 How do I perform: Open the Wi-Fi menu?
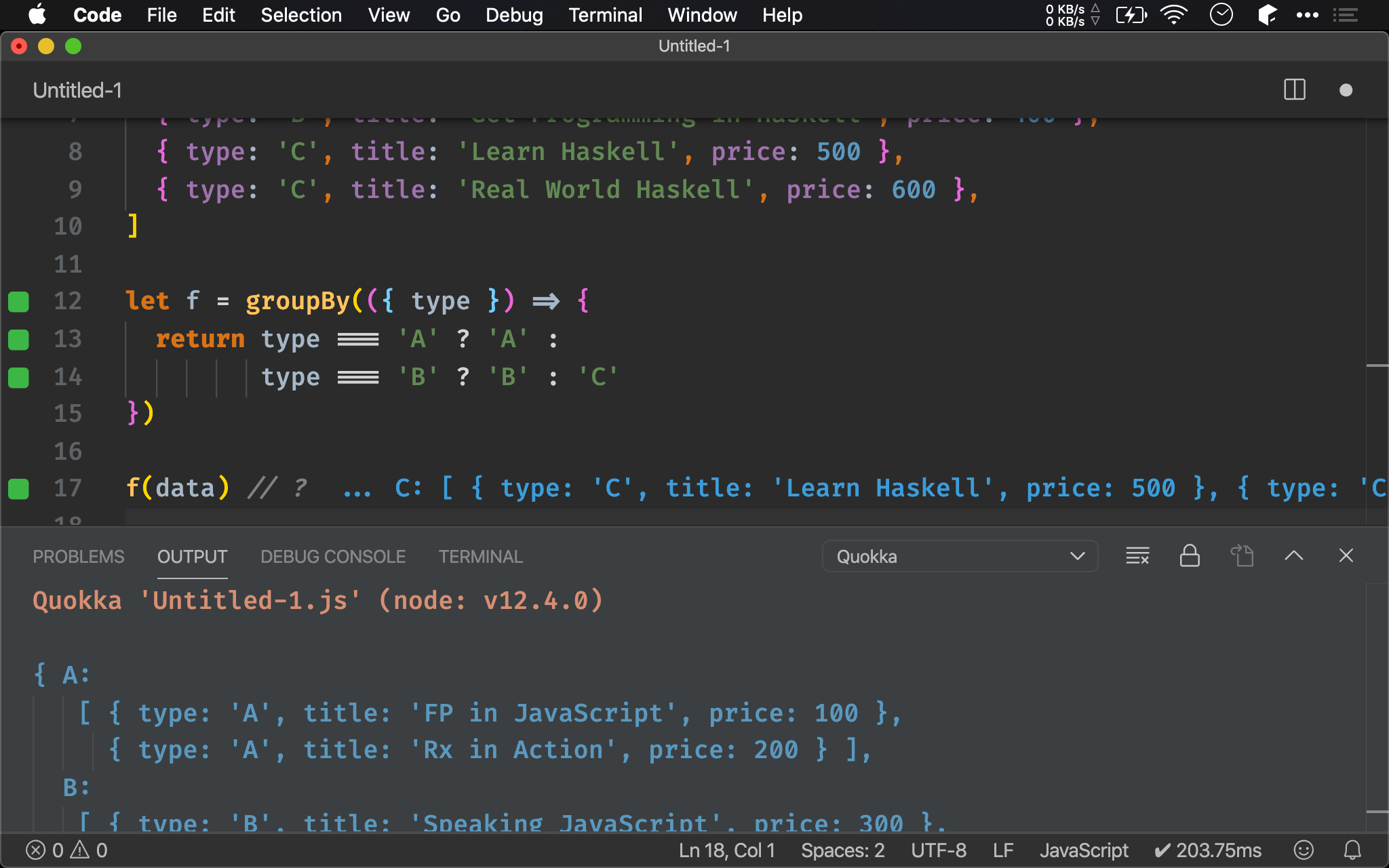1174,15
